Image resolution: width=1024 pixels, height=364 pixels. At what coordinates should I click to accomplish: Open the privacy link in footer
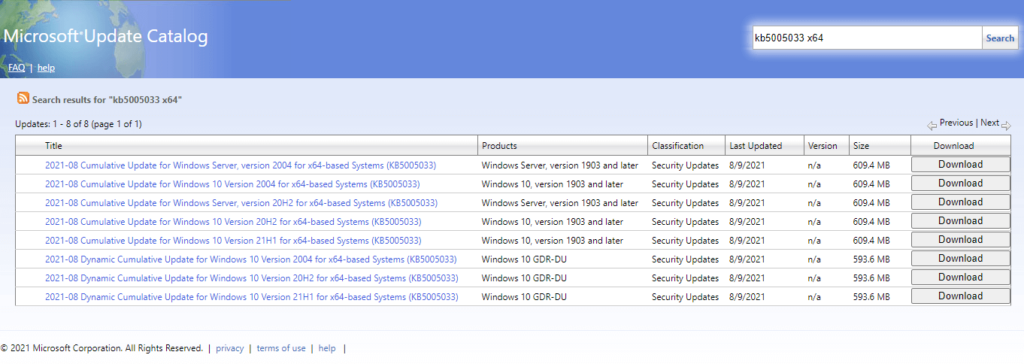(229, 348)
